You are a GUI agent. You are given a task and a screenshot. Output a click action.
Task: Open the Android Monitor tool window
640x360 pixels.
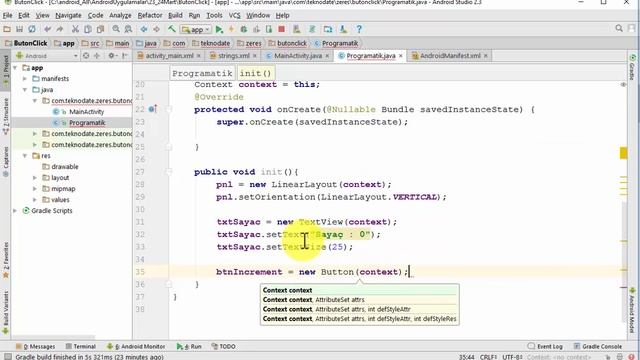[136, 347]
